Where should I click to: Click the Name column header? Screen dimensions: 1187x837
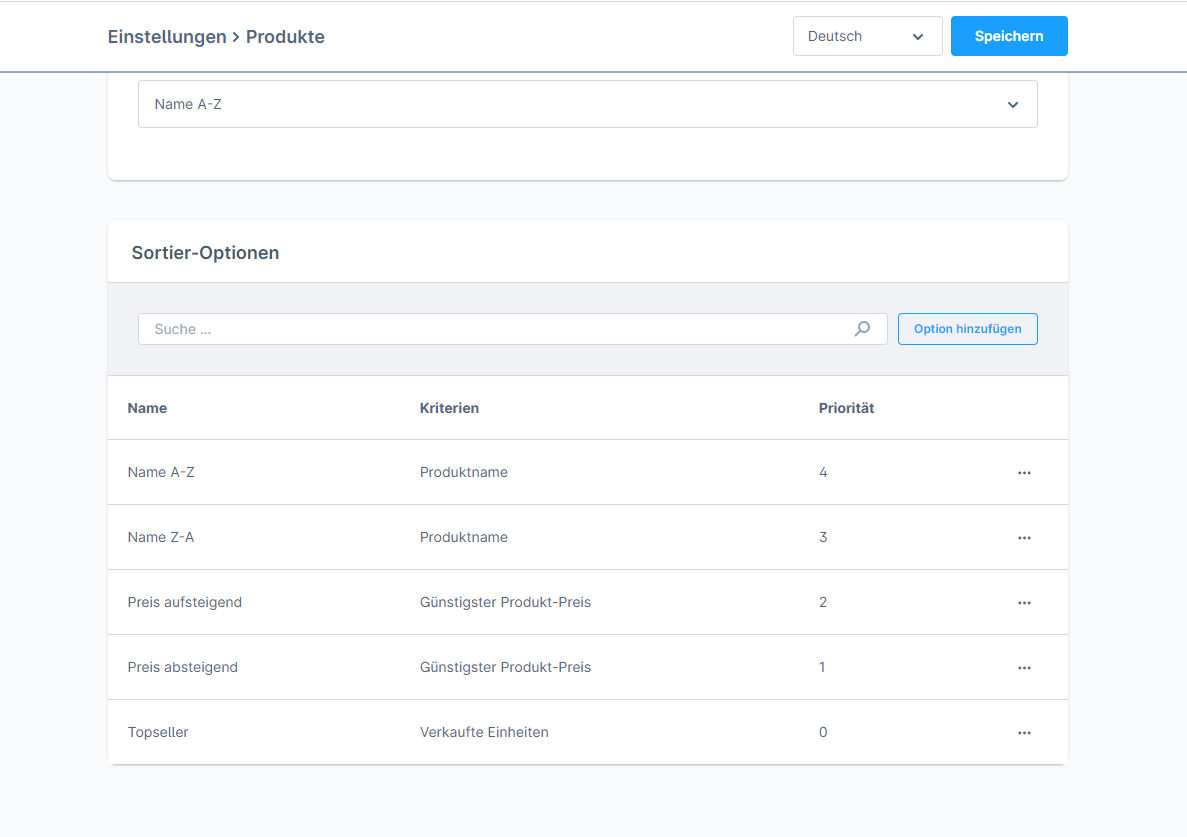(147, 408)
